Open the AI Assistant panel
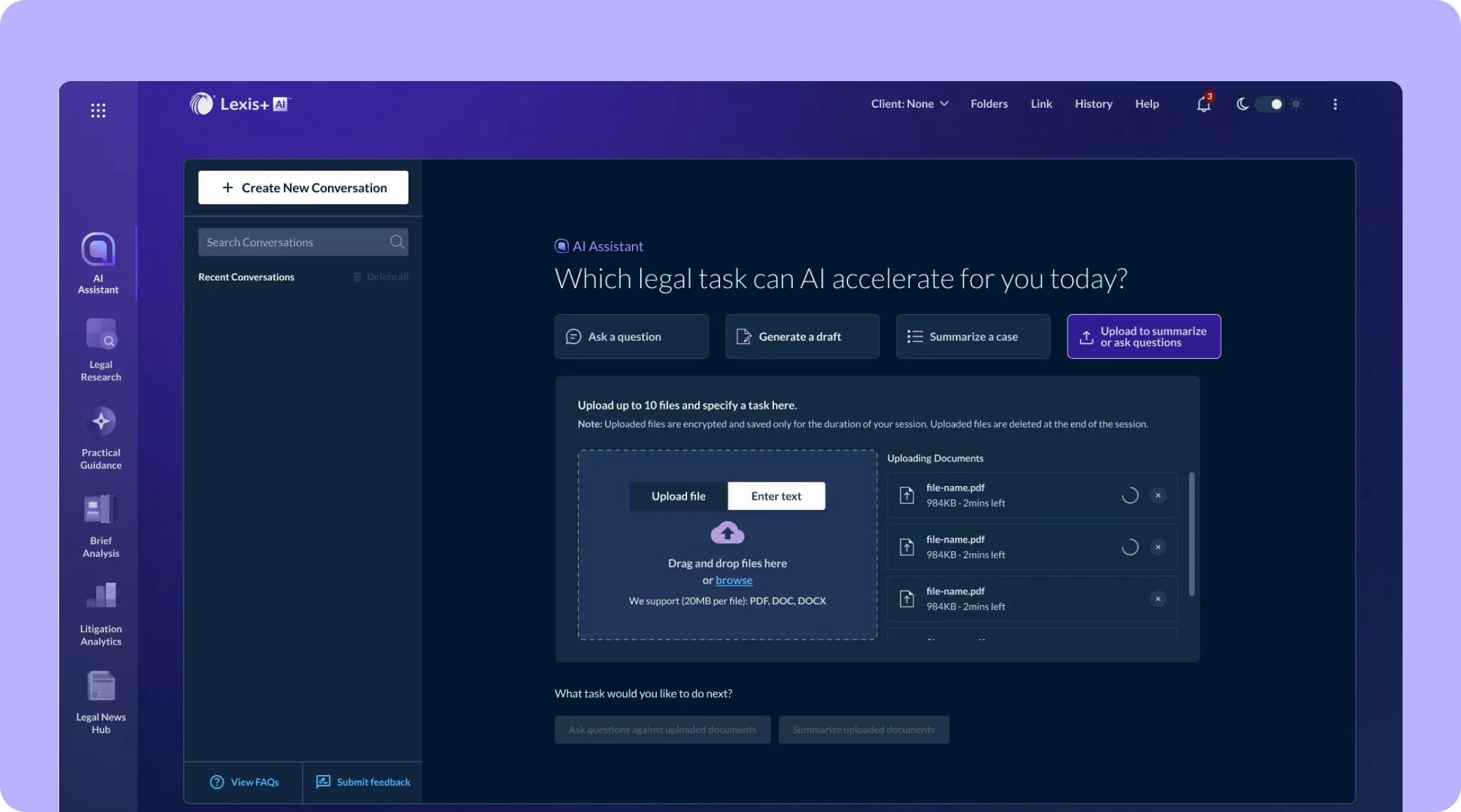1461x812 pixels. point(97,263)
